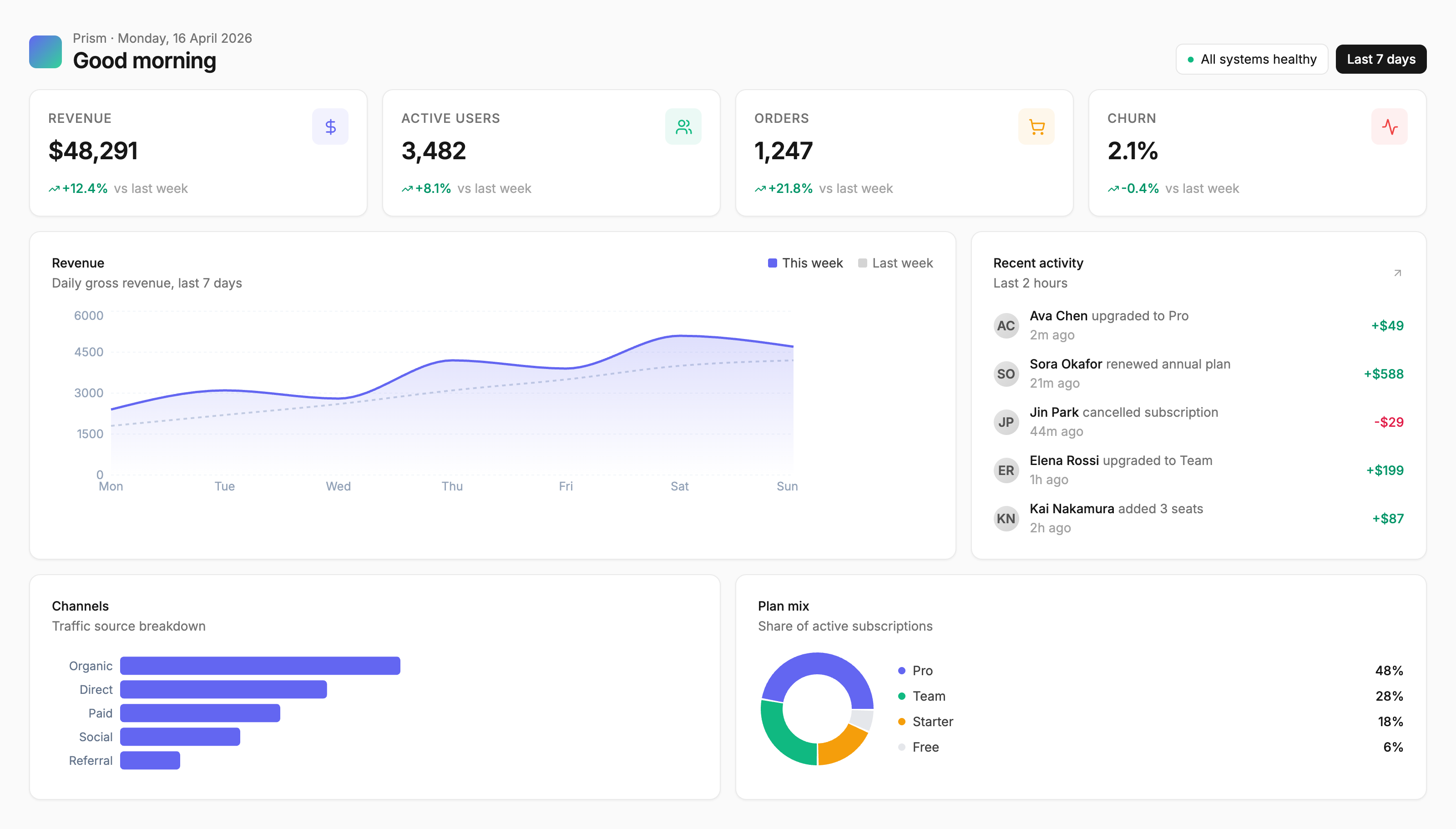The image size is (1456, 829).
Task: Select the Team plan legend row
Action: click(1150, 696)
